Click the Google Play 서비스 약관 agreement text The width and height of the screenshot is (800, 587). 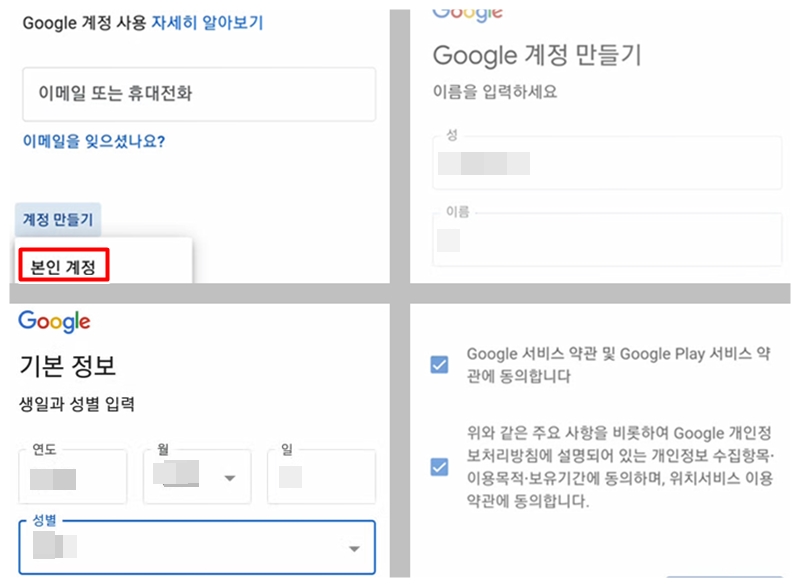(x=618, y=365)
